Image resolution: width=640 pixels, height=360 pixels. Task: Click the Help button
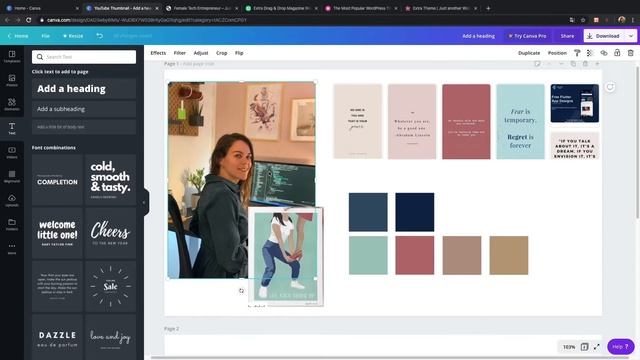(x=620, y=347)
